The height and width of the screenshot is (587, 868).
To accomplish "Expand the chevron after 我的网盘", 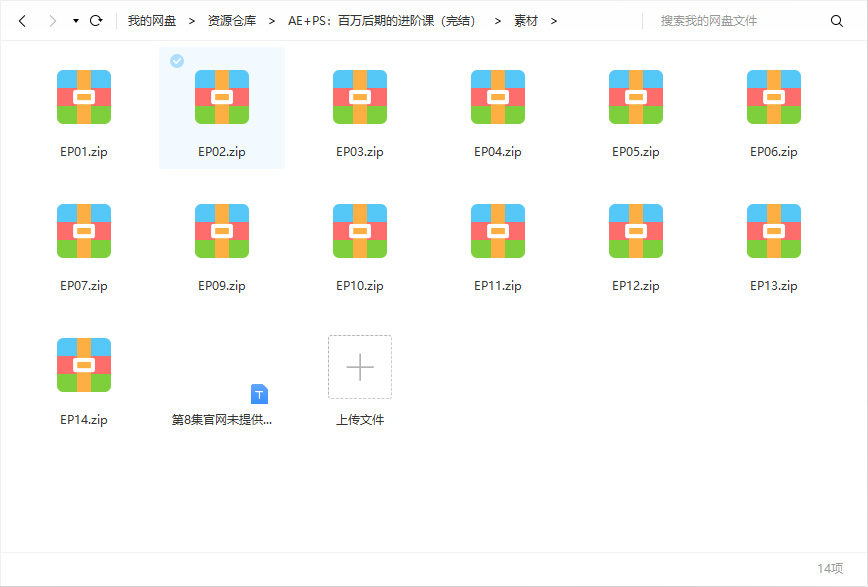I will click(x=192, y=21).
